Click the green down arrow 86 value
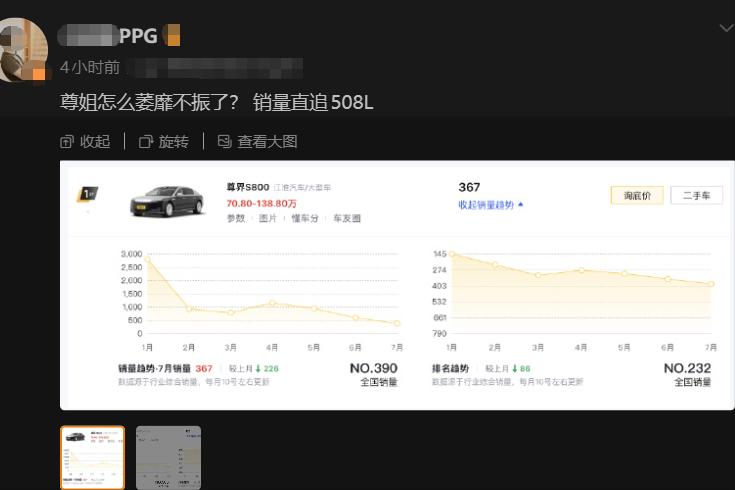 521,369
